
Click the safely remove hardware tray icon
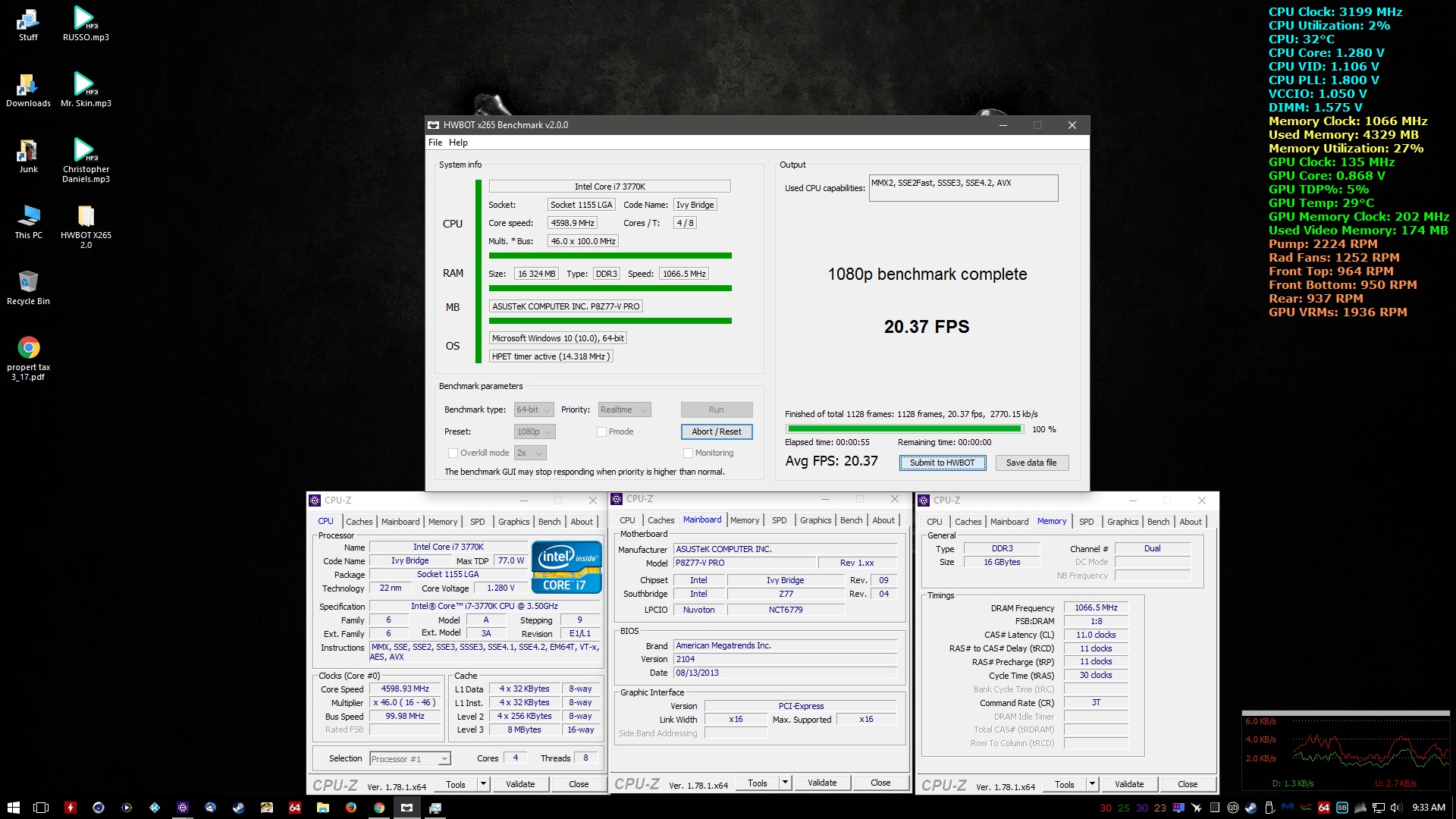click(1269, 808)
